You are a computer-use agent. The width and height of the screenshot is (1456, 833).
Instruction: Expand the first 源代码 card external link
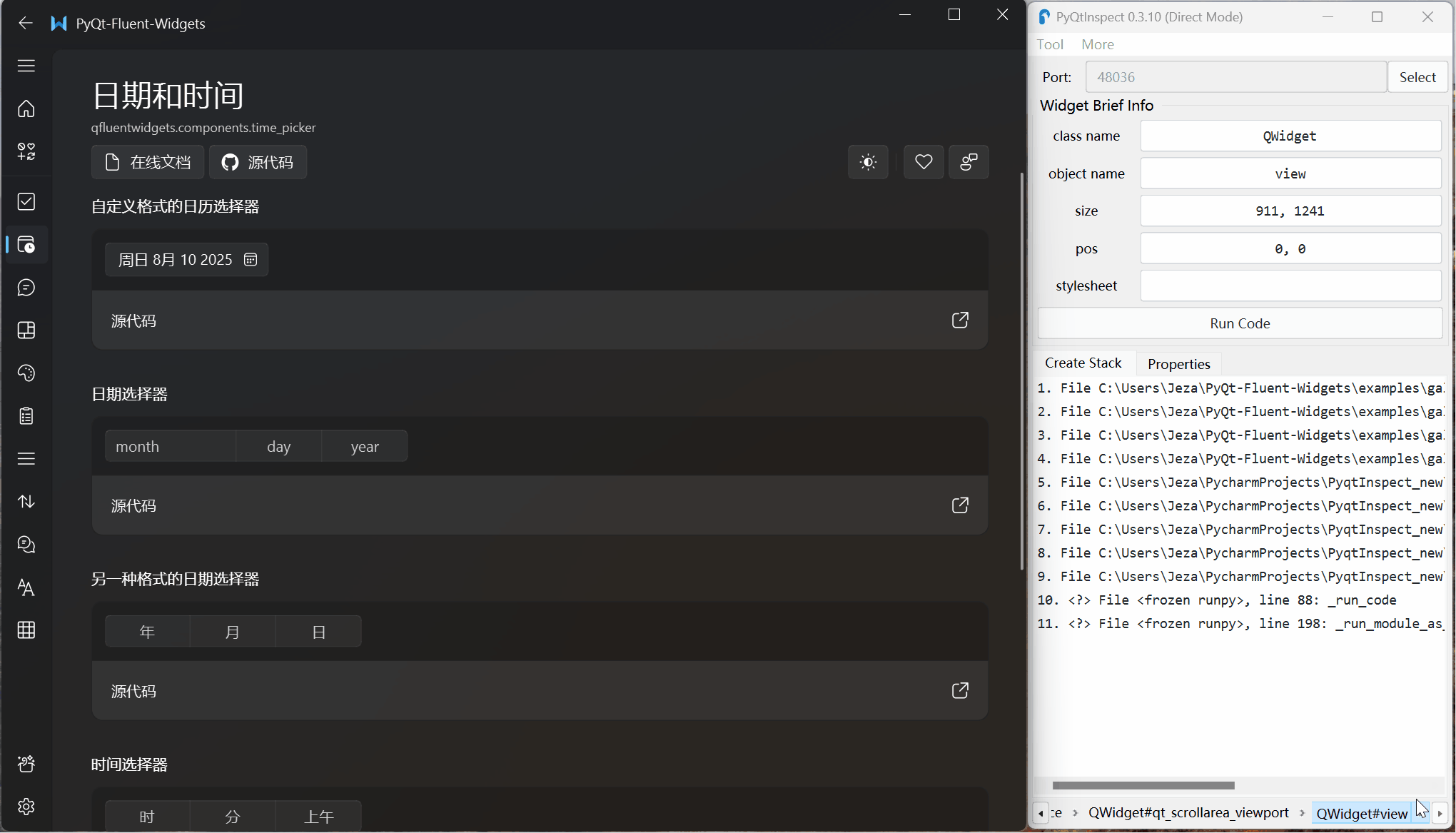[960, 320]
